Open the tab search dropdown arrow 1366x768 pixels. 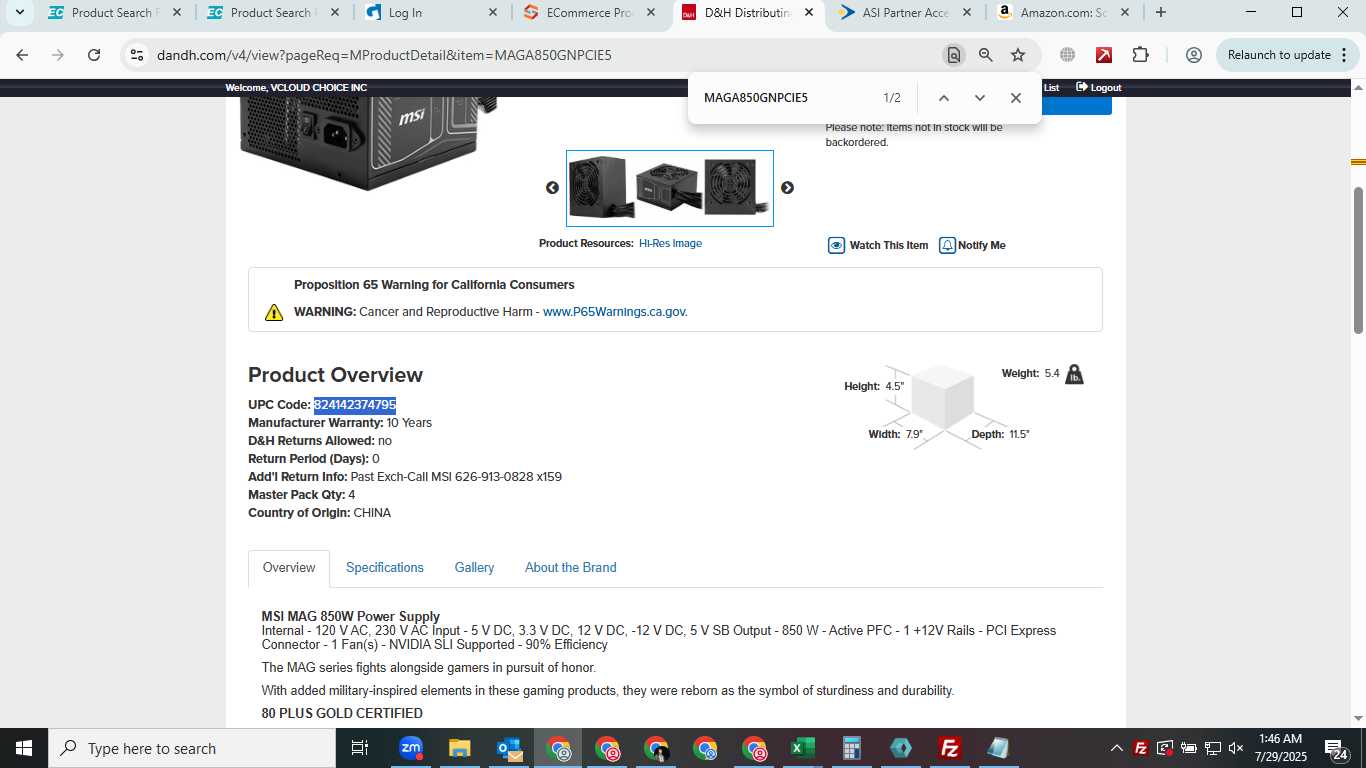[19, 13]
